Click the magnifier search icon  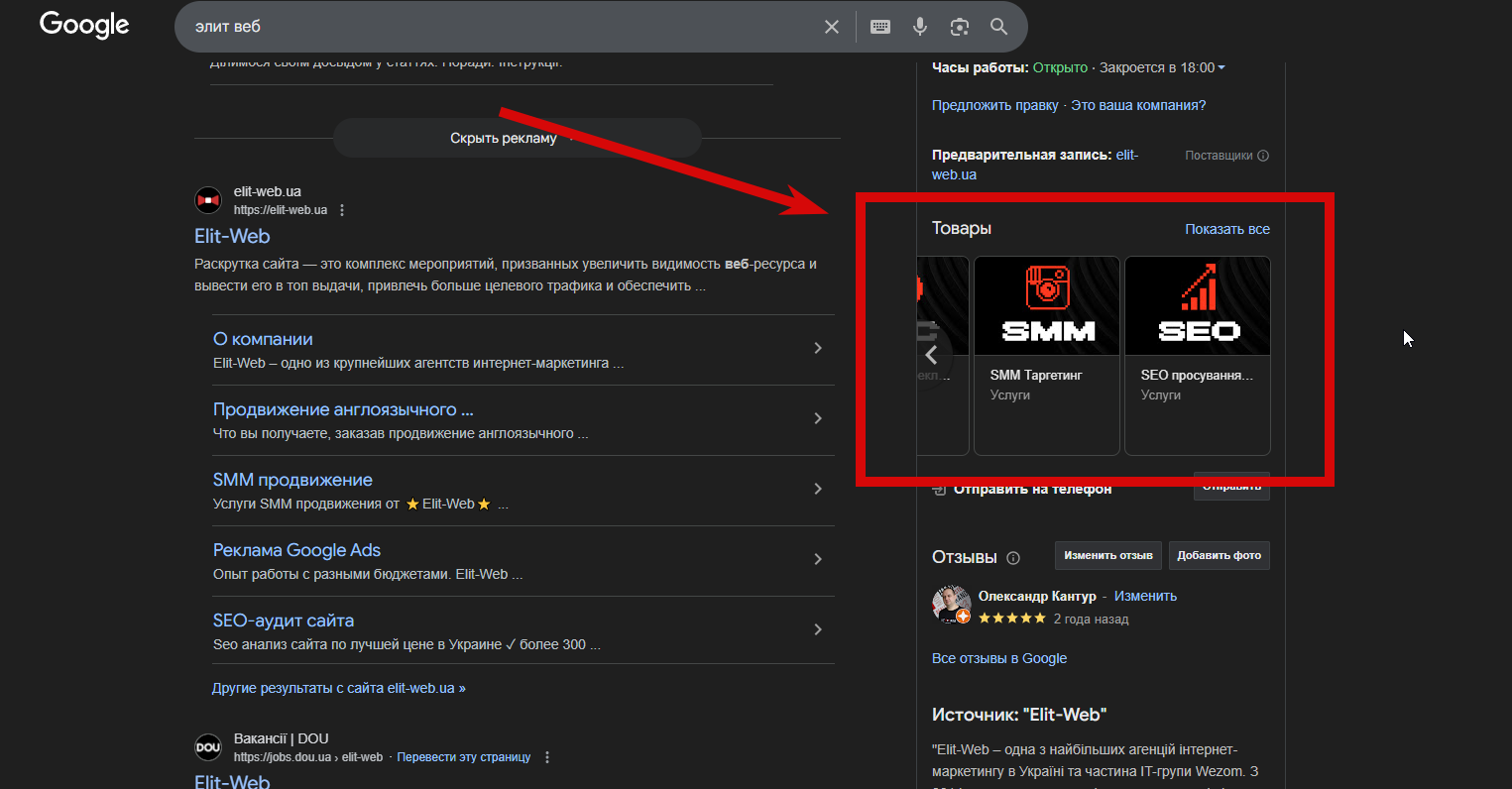coord(999,27)
